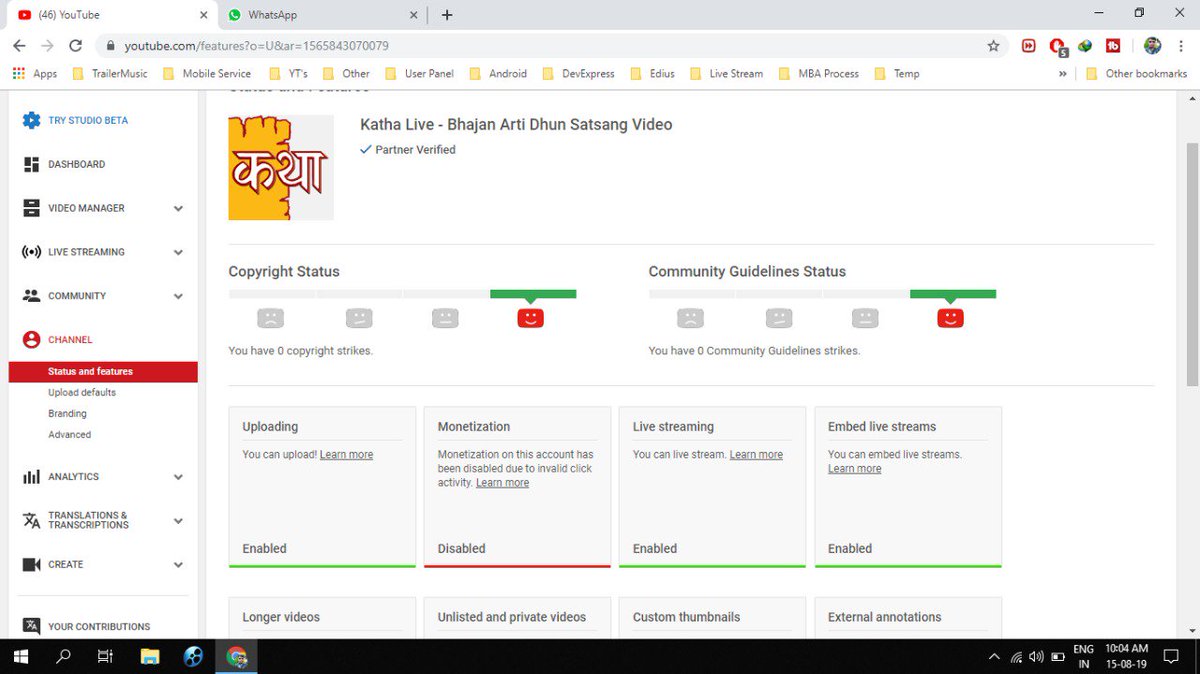The width and height of the screenshot is (1200, 674).
Task: Expand the Analytics section
Action: point(178,477)
